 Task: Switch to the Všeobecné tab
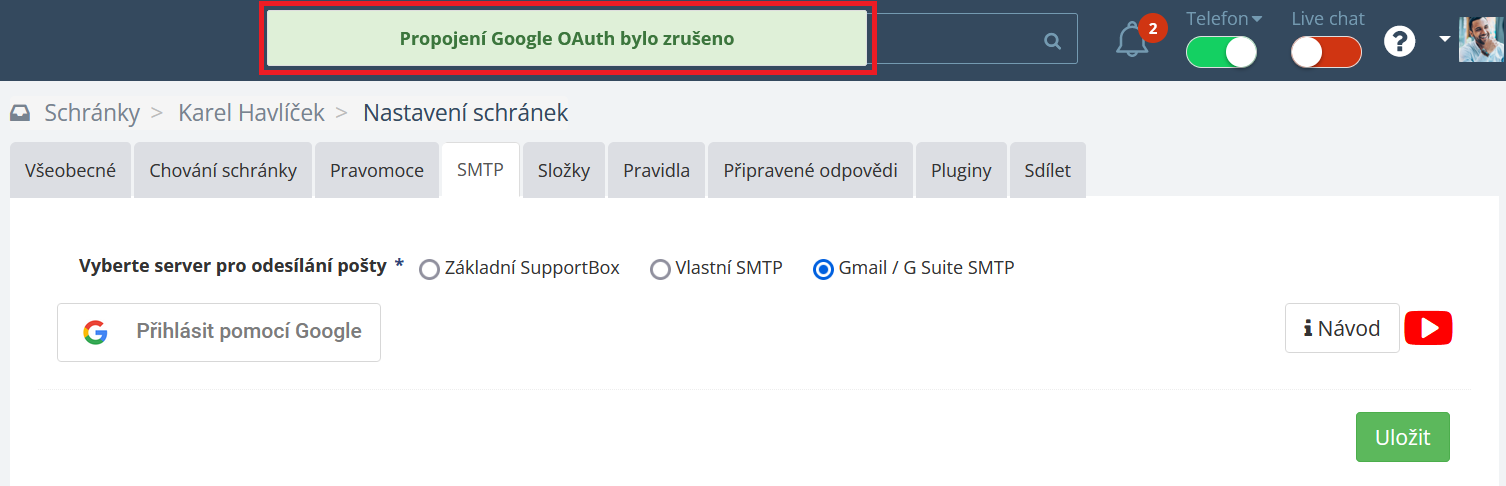(x=70, y=171)
